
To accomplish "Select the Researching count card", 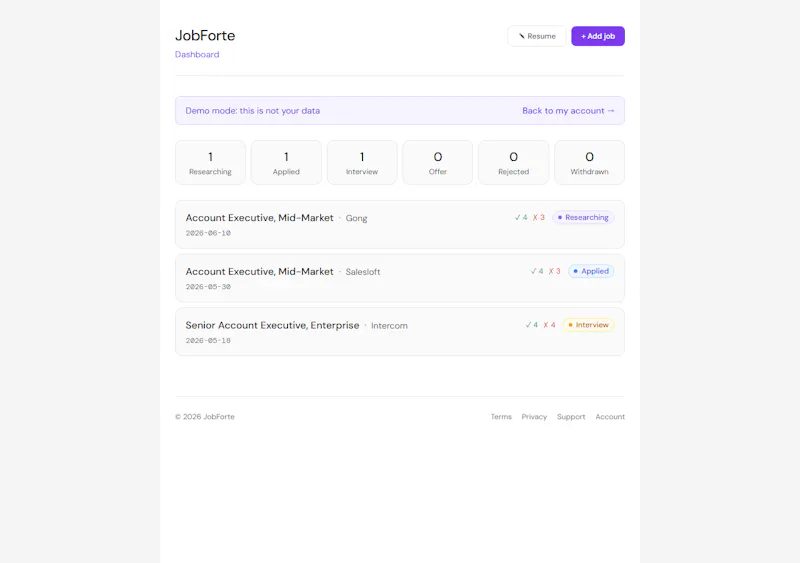I will [x=210, y=162].
